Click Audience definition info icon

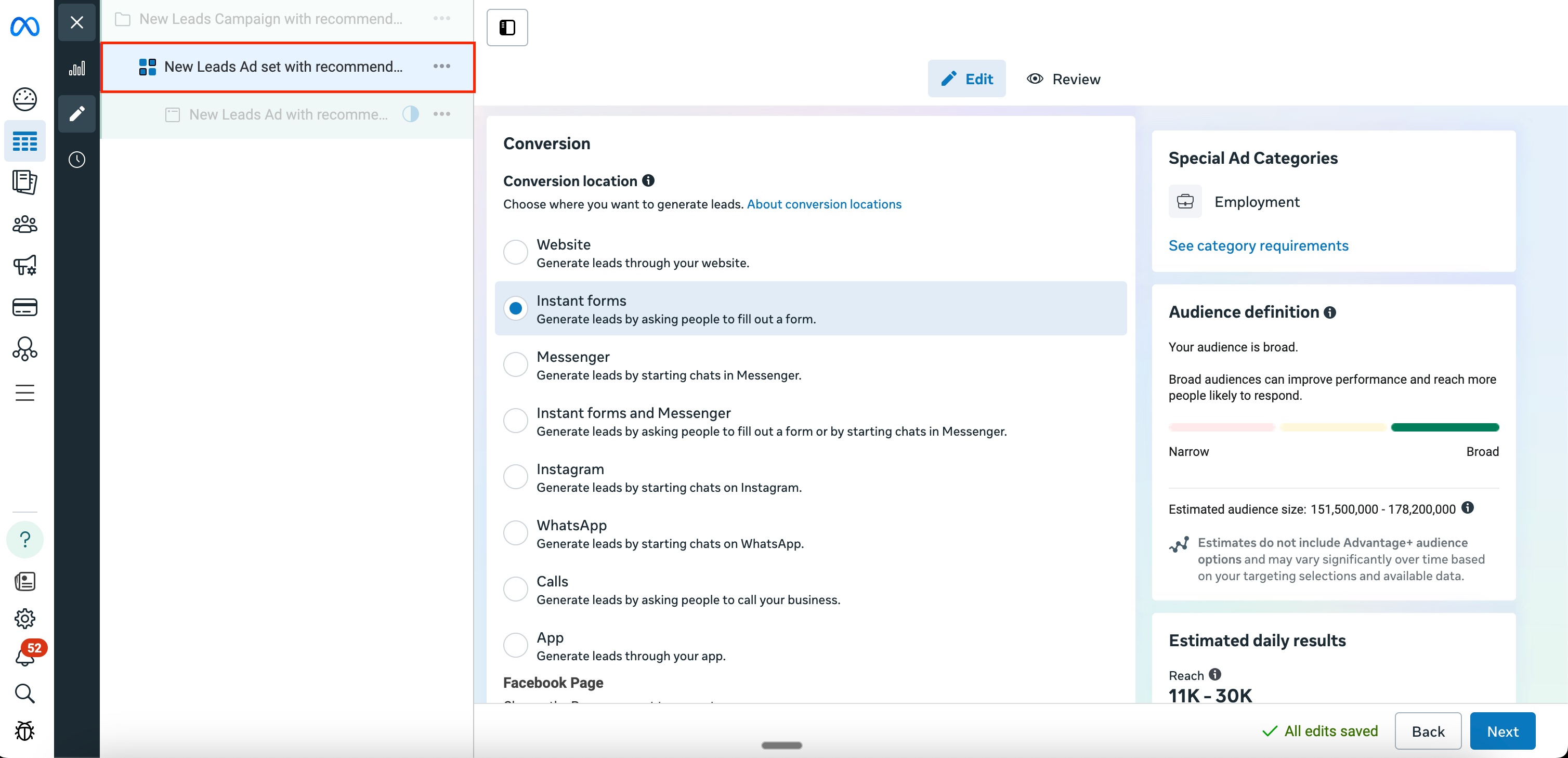point(1330,312)
